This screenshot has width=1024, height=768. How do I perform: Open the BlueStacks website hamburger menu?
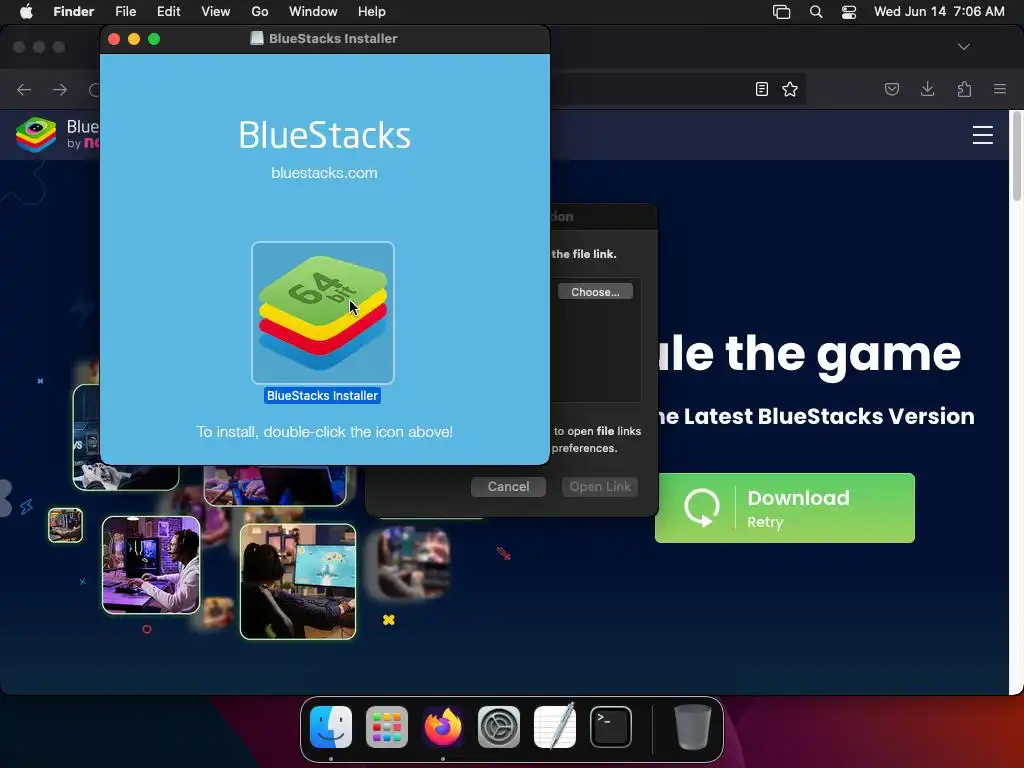(983, 135)
